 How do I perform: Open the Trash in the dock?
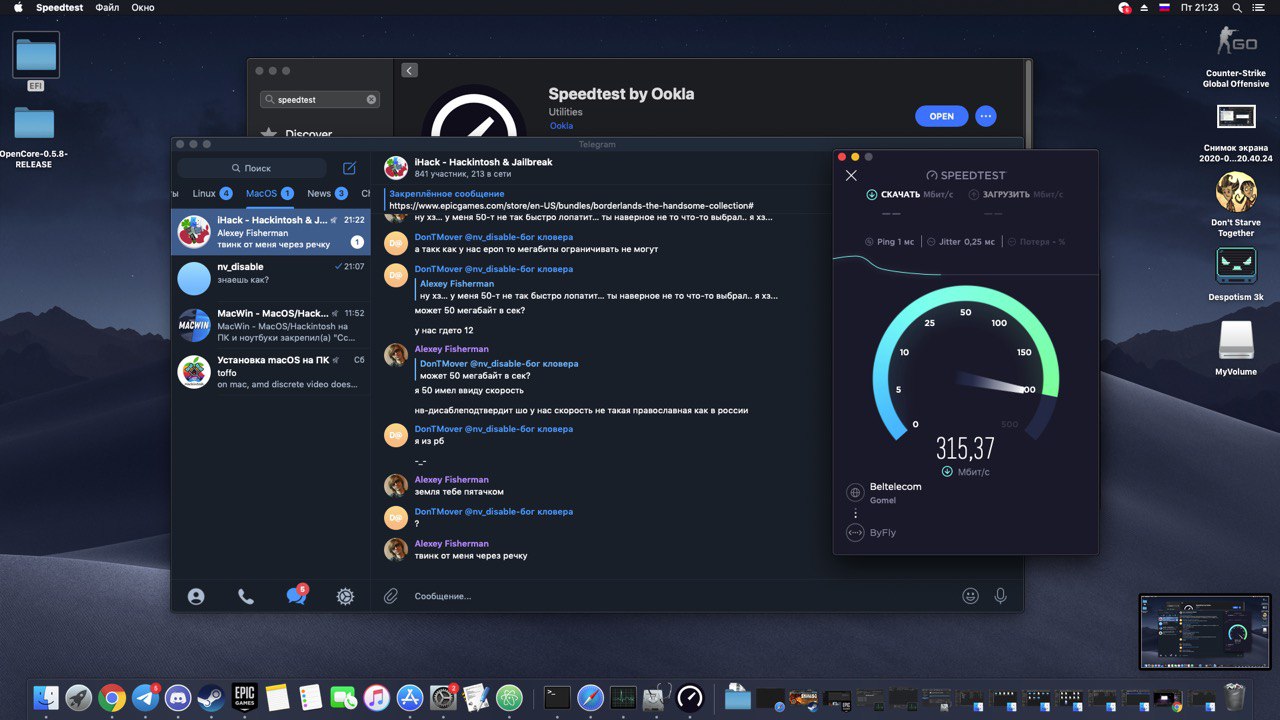click(x=1235, y=696)
